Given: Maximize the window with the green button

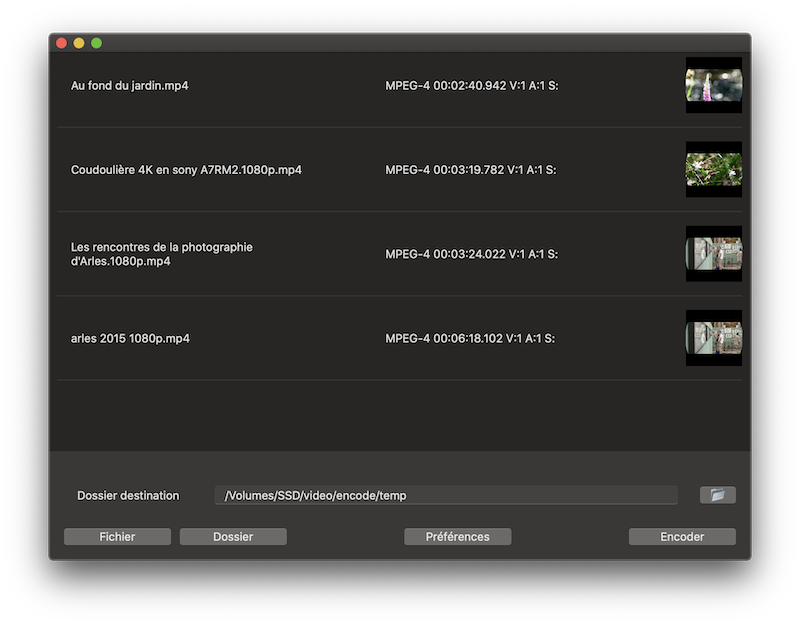Looking at the screenshot, I should (96, 43).
